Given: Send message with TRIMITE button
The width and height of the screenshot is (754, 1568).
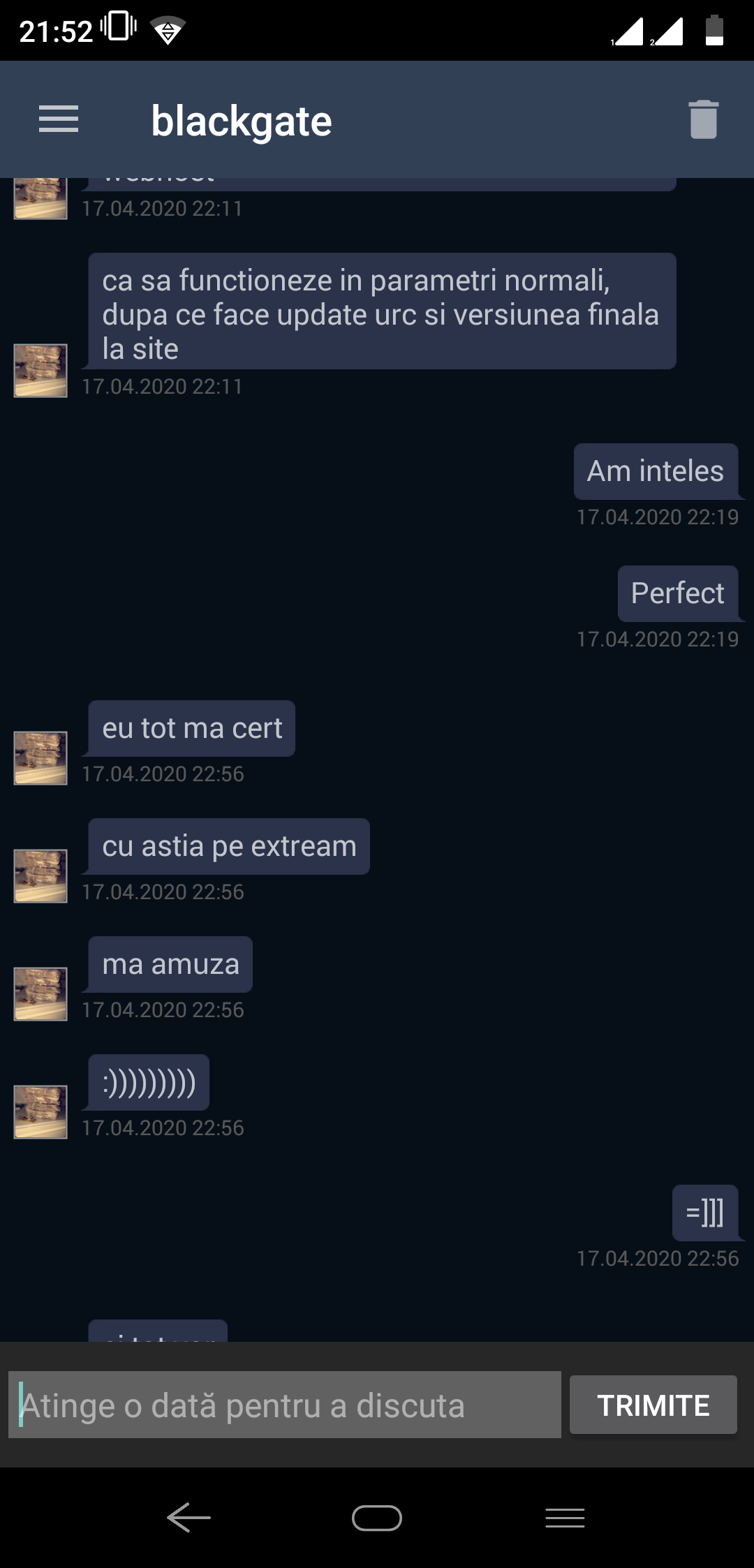Looking at the screenshot, I should [x=653, y=1405].
